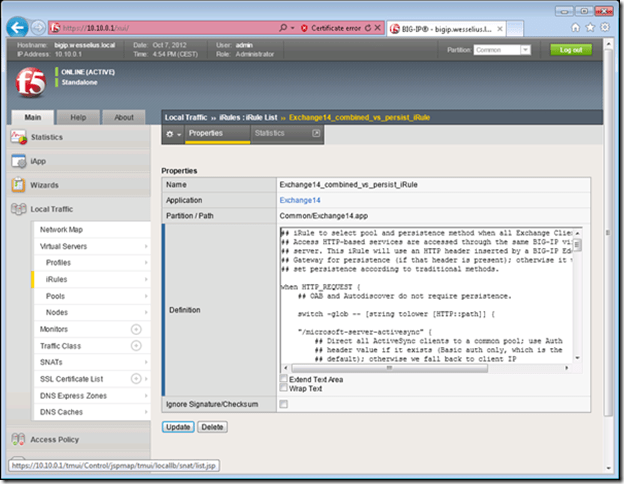Switch to the Help tab

tap(77, 117)
